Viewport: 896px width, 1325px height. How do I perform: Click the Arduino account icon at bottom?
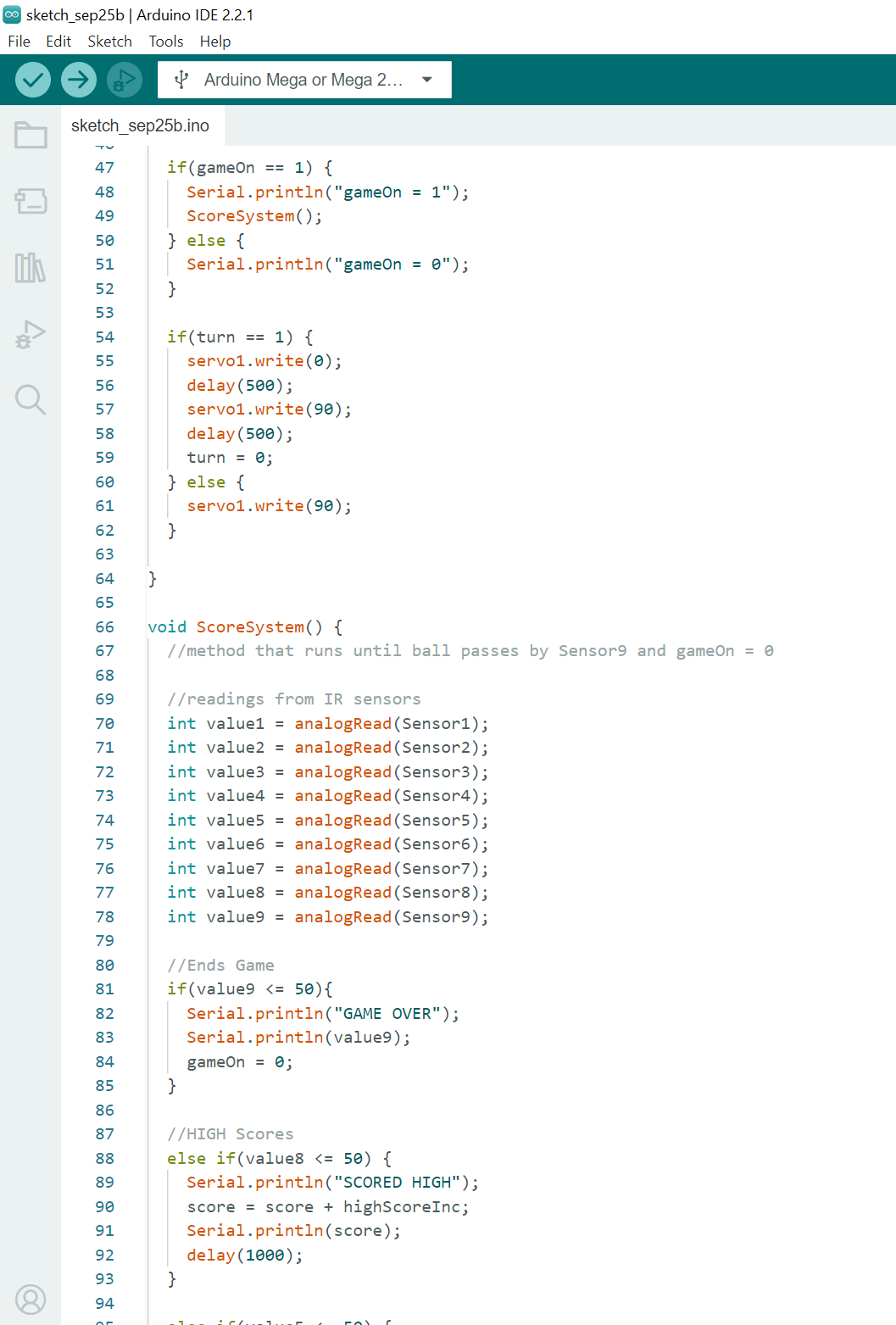pyautogui.click(x=30, y=1299)
